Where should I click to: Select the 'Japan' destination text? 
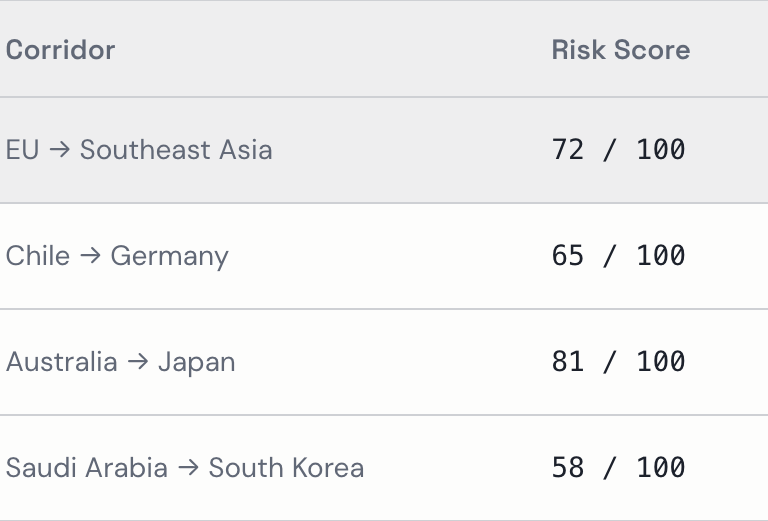pyautogui.click(x=196, y=362)
